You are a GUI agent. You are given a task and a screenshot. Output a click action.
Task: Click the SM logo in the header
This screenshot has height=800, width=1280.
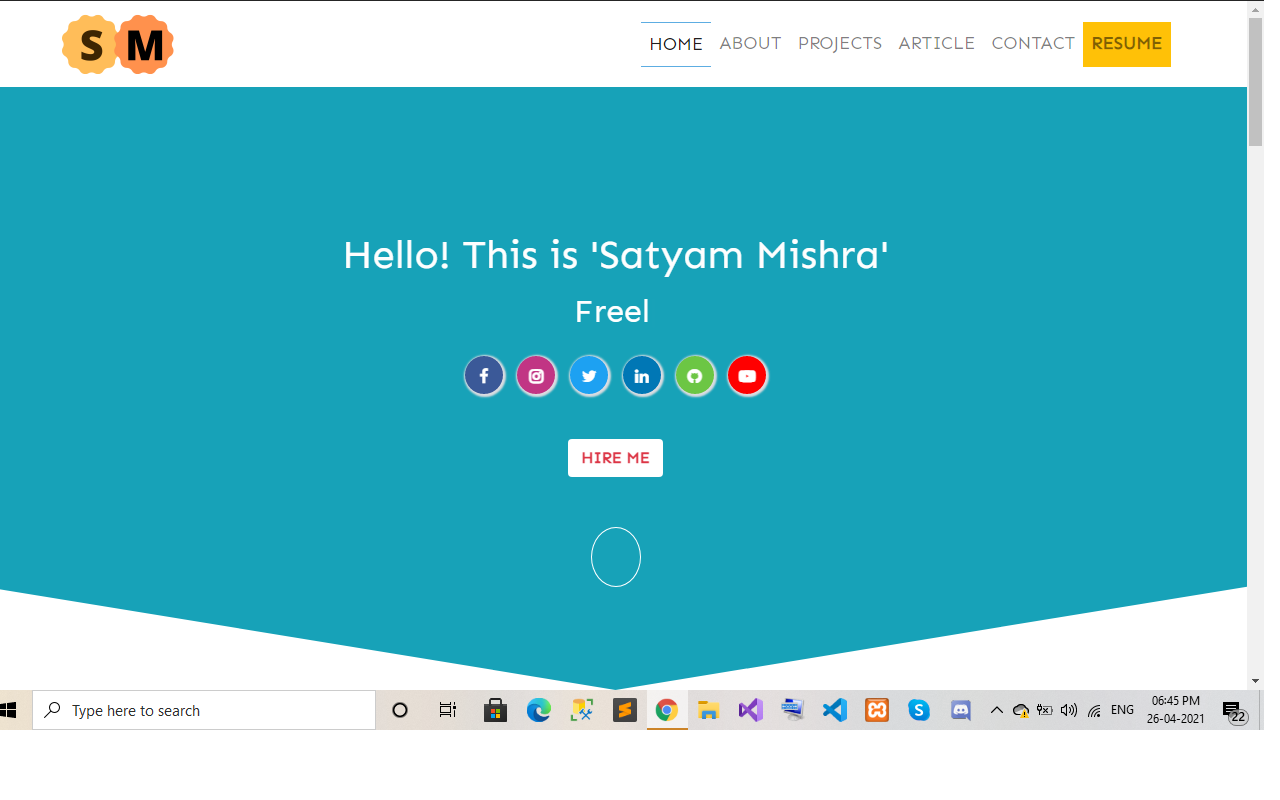pos(118,45)
